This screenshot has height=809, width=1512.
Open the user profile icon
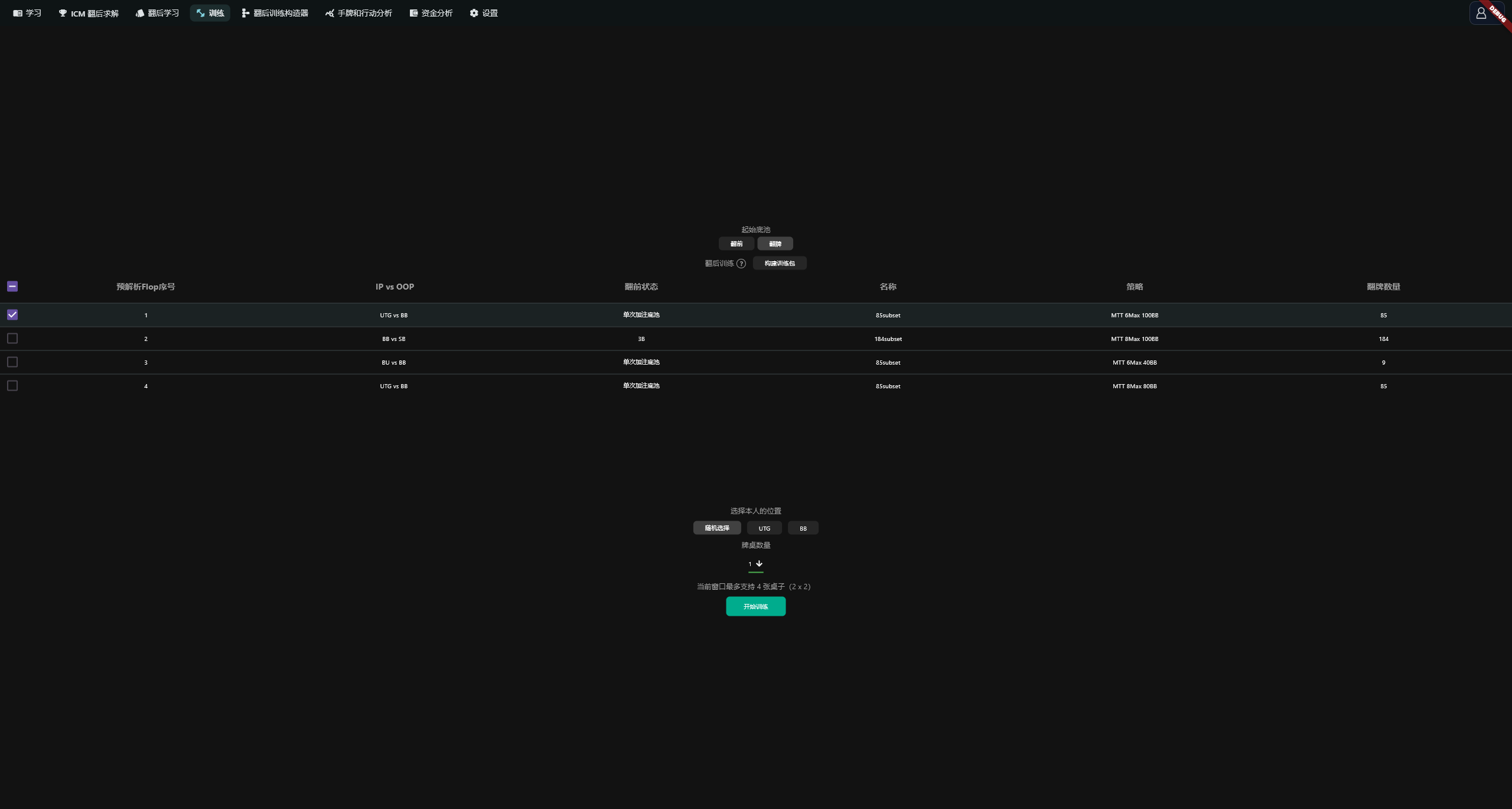point(1481,13)
